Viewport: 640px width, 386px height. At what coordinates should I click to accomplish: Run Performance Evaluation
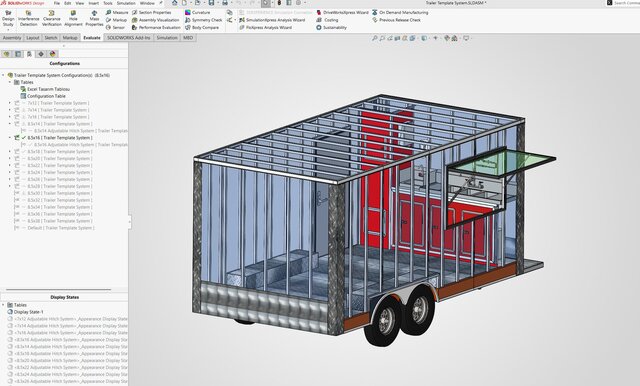click(156, 27)
